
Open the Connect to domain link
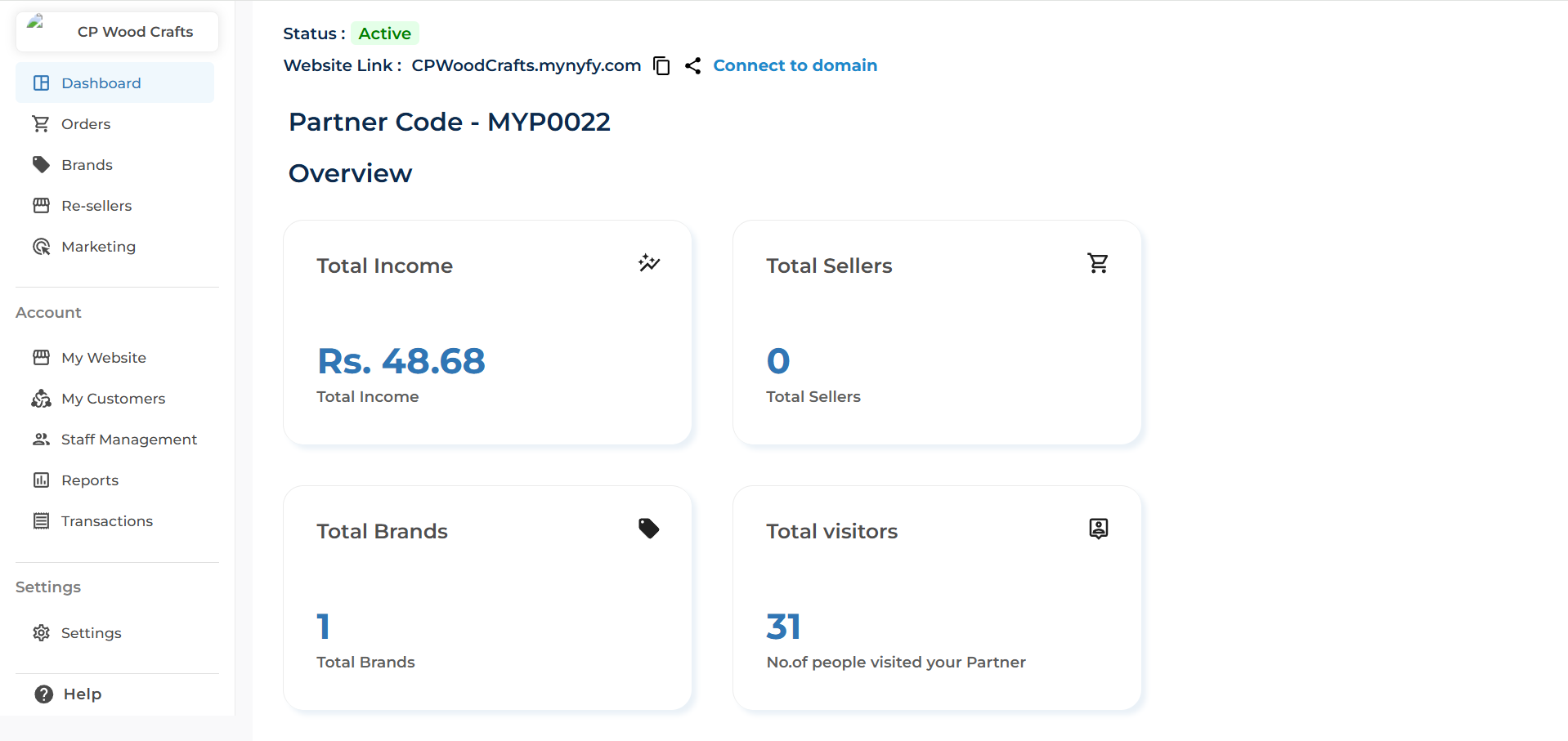795,65
